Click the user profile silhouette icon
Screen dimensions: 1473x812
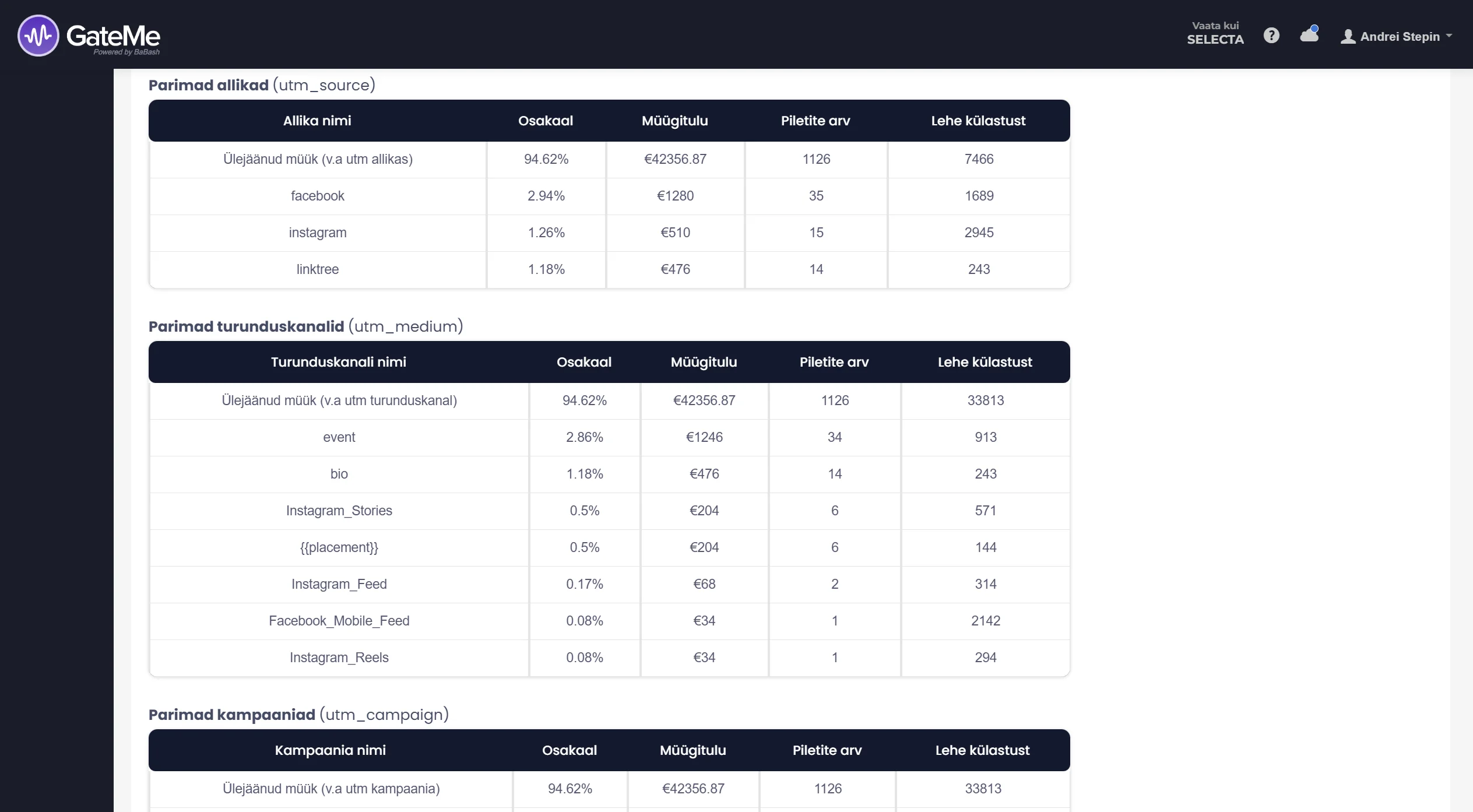(x=1348, y=37)
